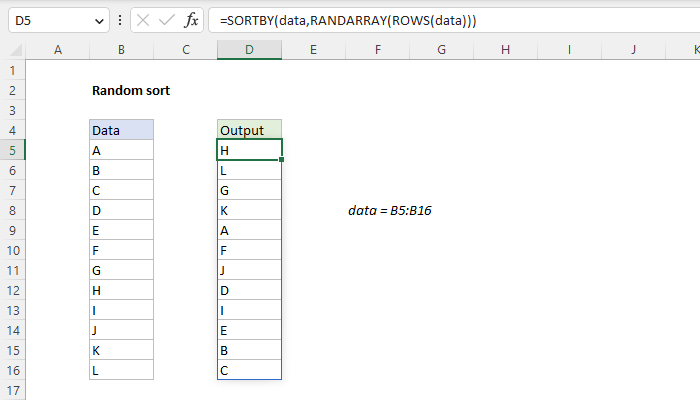The image size is (700, 400).
Task: Select row 16 header
Action: 12,371
